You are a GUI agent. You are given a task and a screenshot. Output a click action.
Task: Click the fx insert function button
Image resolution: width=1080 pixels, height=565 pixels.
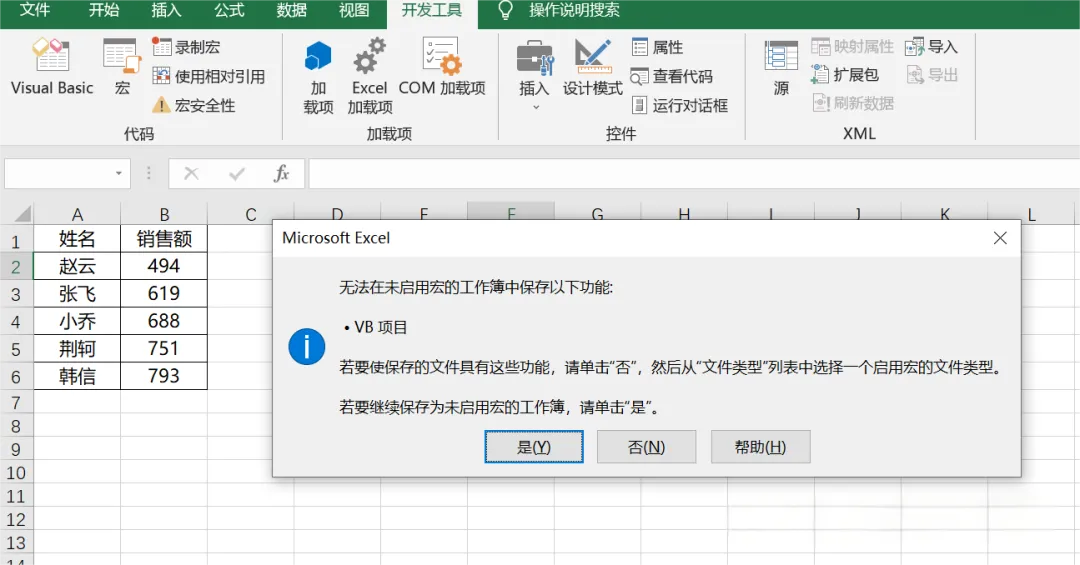pyautogui.click(x=281, y=174)
